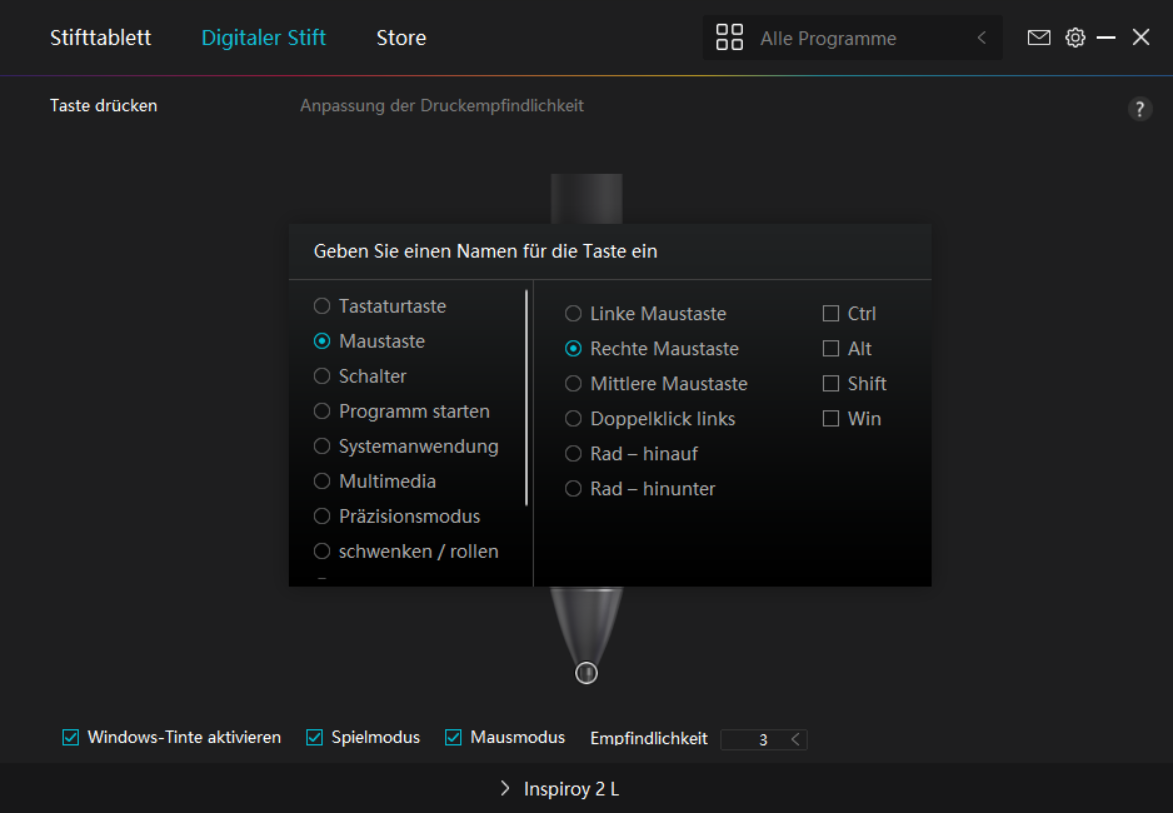Click the Taste drücken section label
Image resolution: width=1173 pixels, height=813 pixels.
[x=104, y=105]
